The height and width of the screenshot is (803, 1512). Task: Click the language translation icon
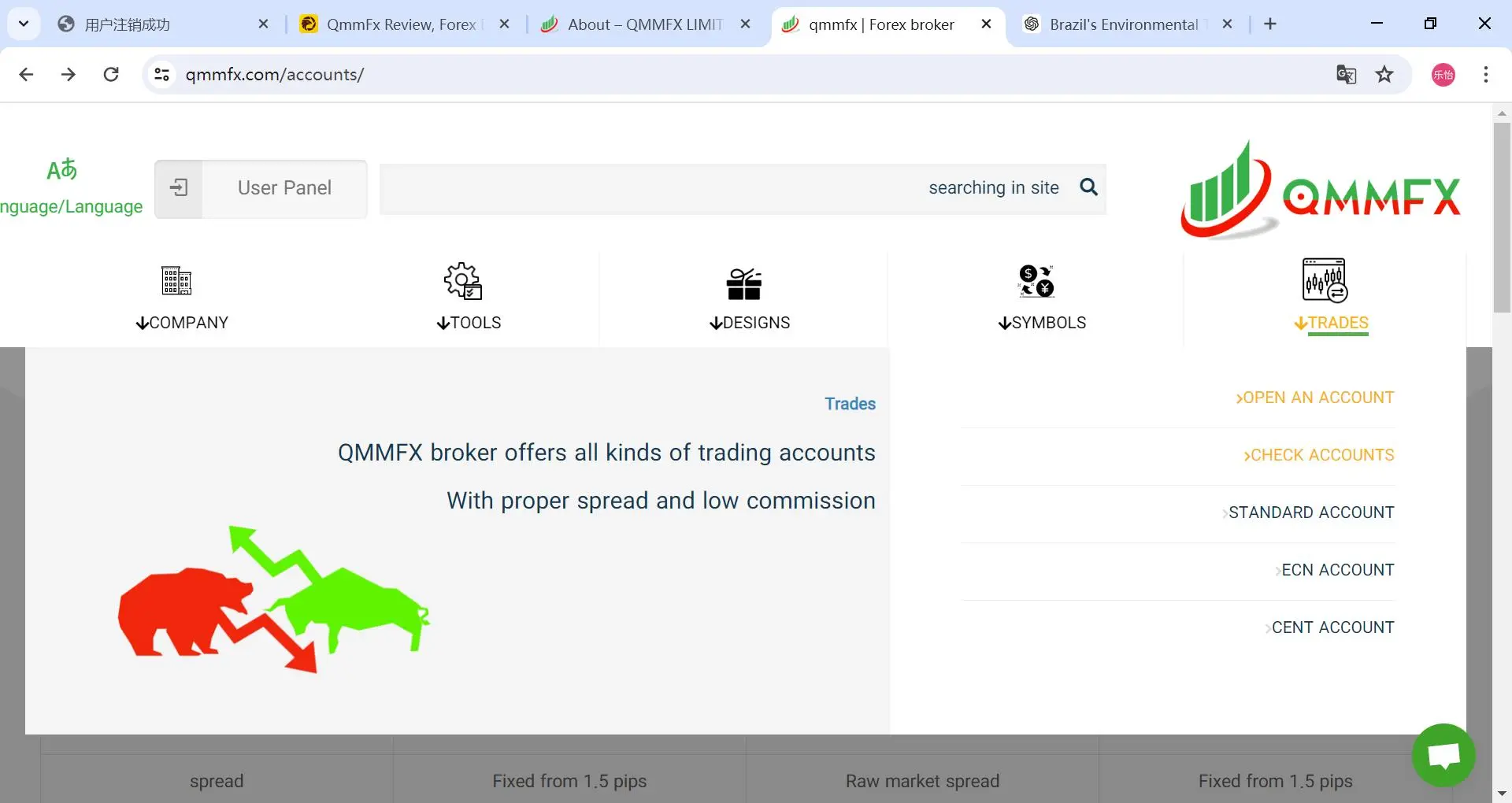(x=61, y=169)
